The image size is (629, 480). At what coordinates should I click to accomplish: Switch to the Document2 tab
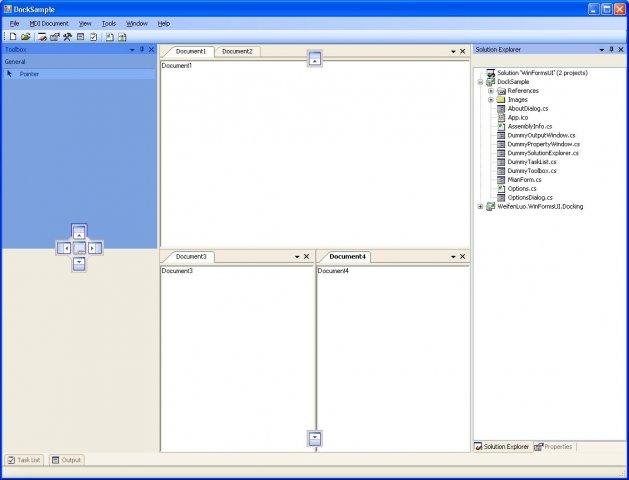click(x=237, y=51)
